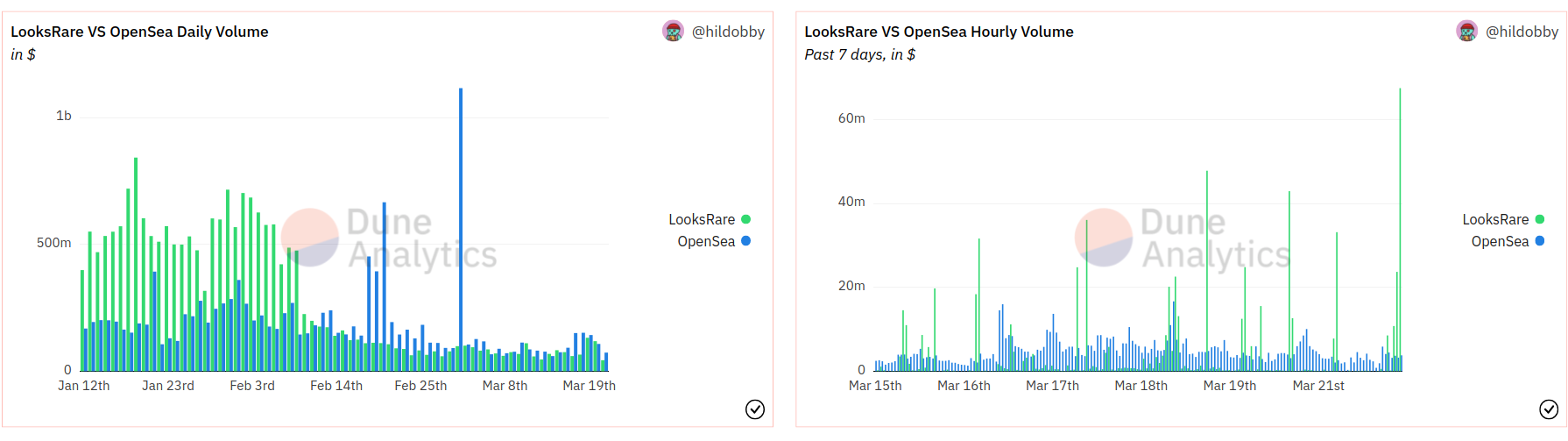Click blue OpenSea dot in Daily legend
1568x441 pixels.
point(746,241)
